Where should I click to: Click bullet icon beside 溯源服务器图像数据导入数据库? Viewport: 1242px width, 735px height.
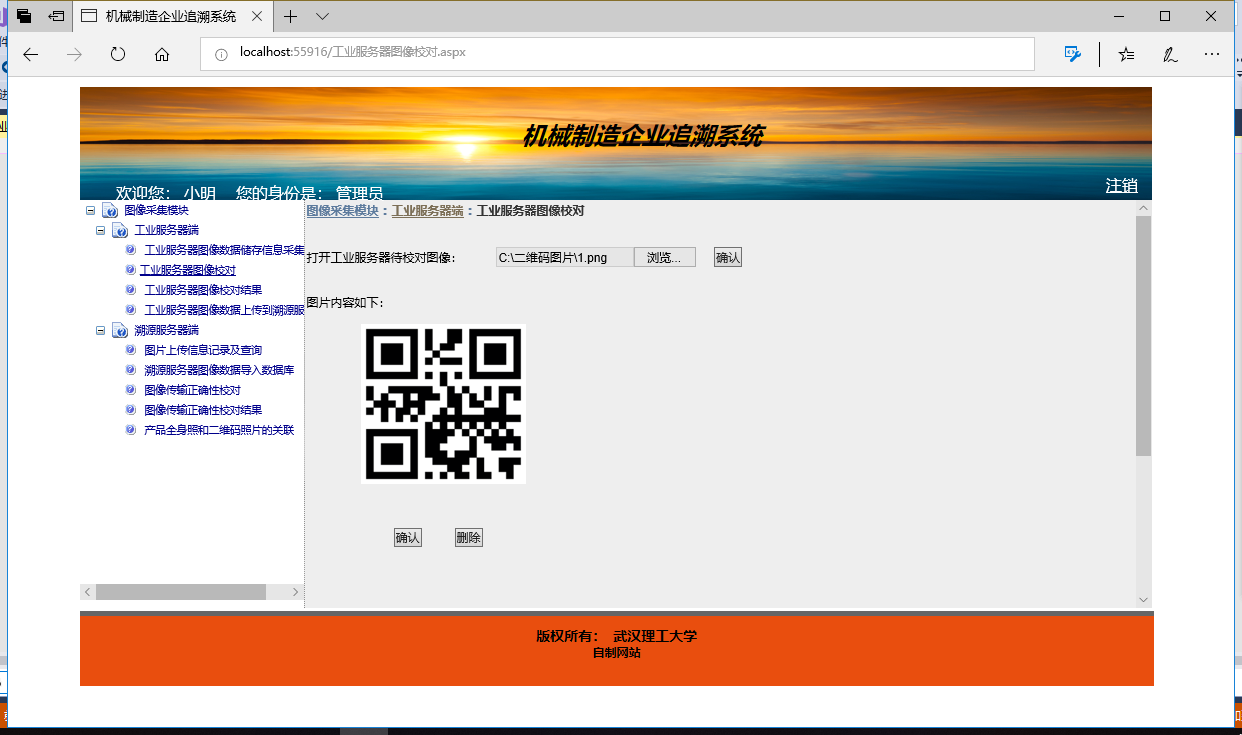pos(131,370)
